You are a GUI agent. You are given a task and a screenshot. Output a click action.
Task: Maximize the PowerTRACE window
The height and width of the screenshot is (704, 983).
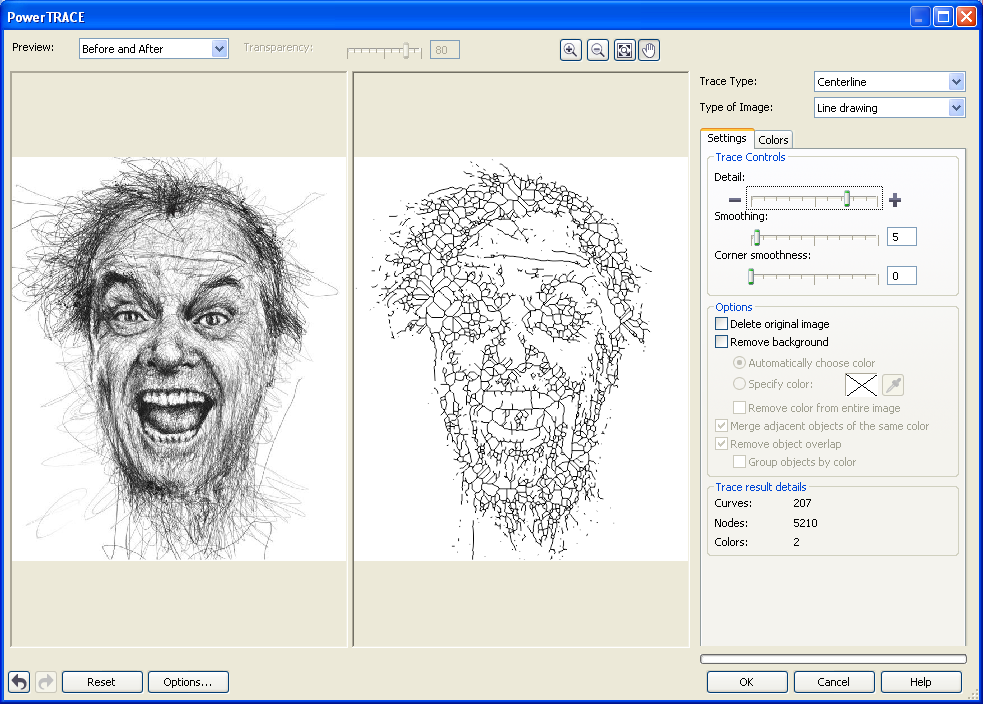point(943,16)
